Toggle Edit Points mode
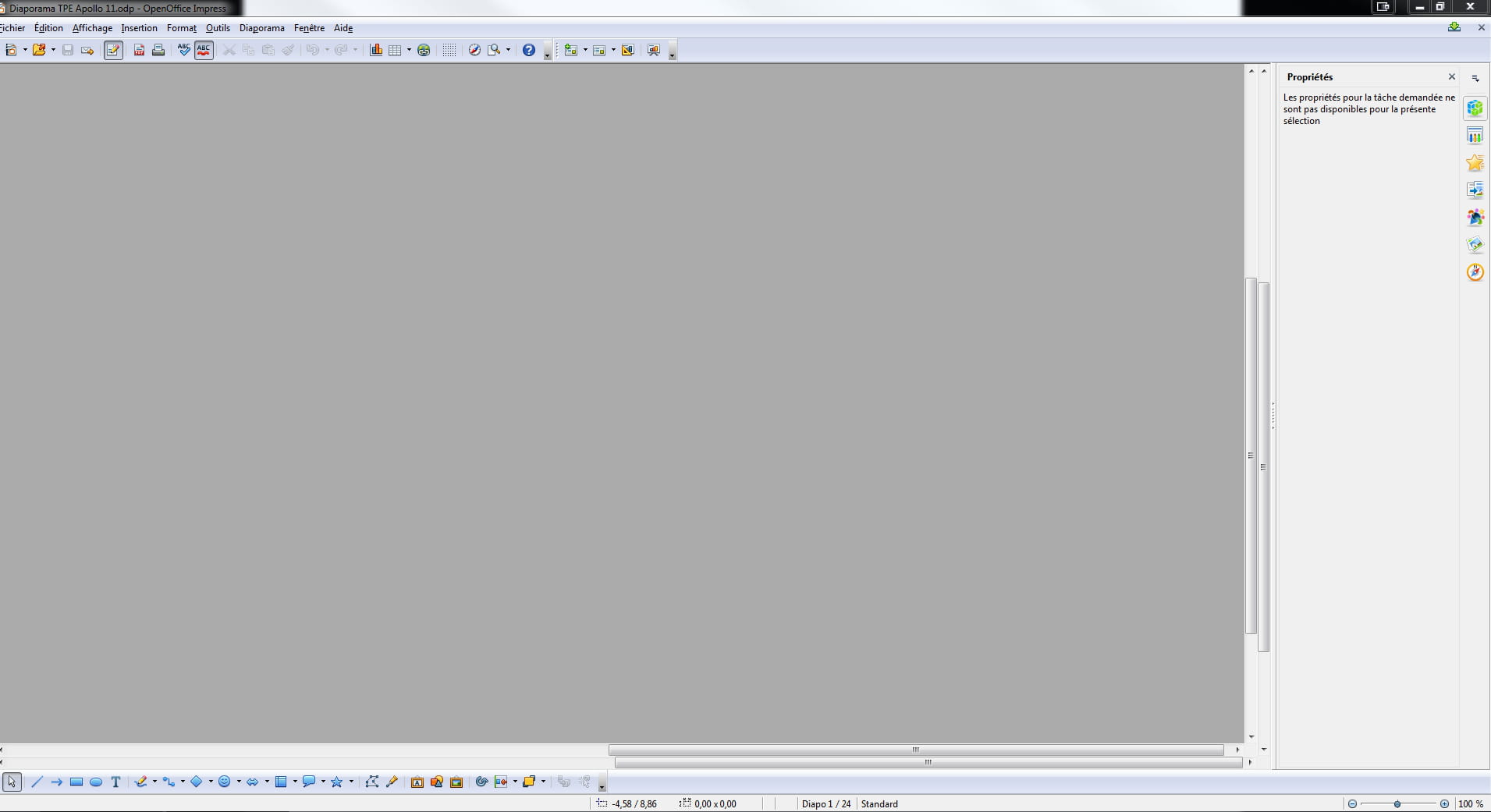 coord(372,782)
